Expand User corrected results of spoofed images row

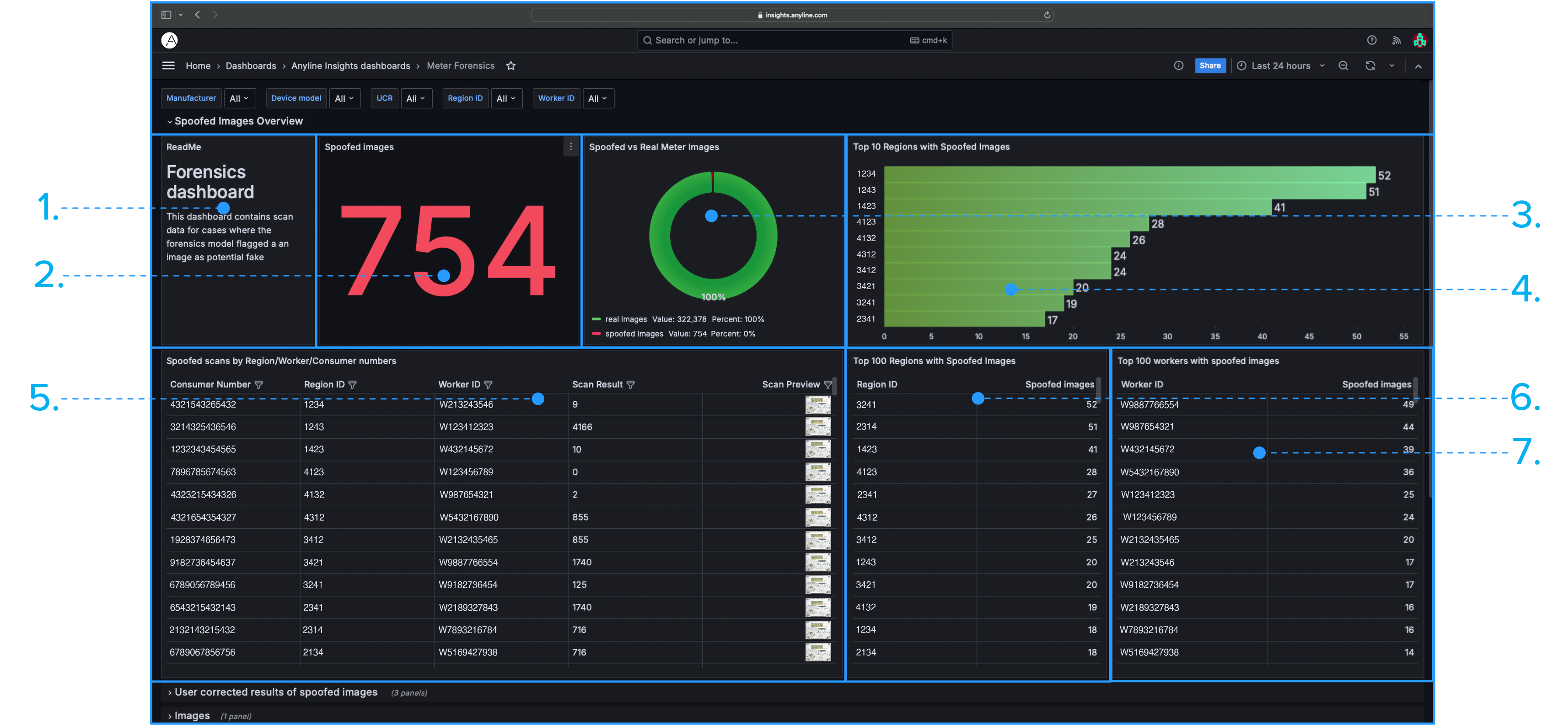click(x=276, y=692)
